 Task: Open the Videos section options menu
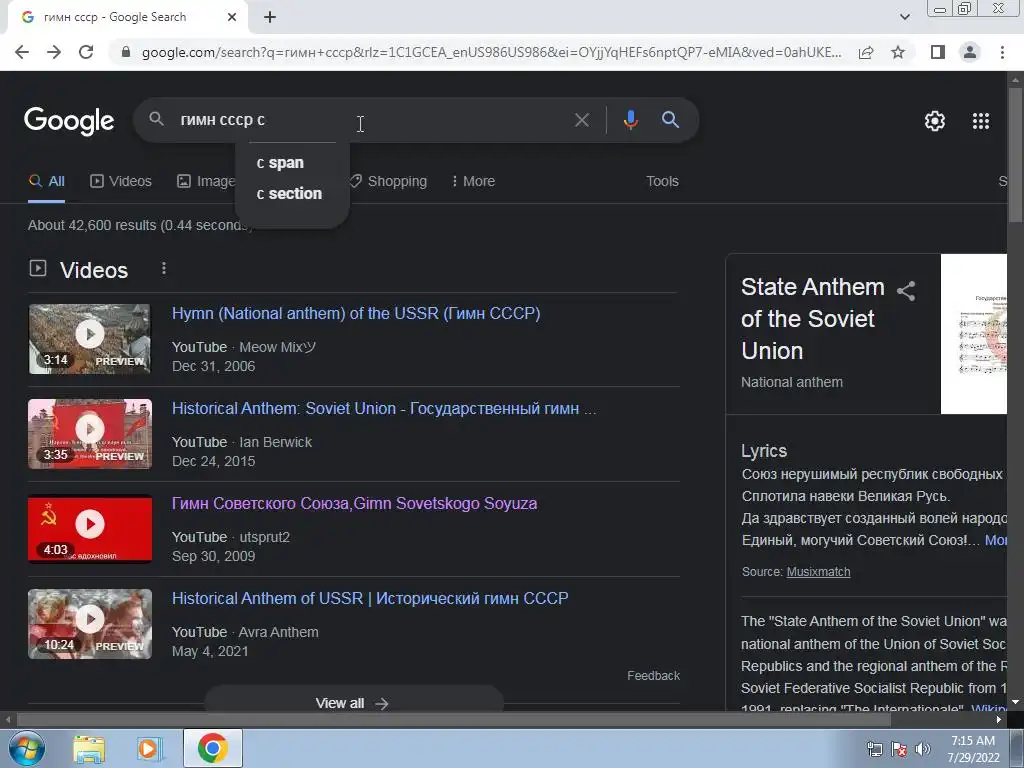tap(164, 268)
